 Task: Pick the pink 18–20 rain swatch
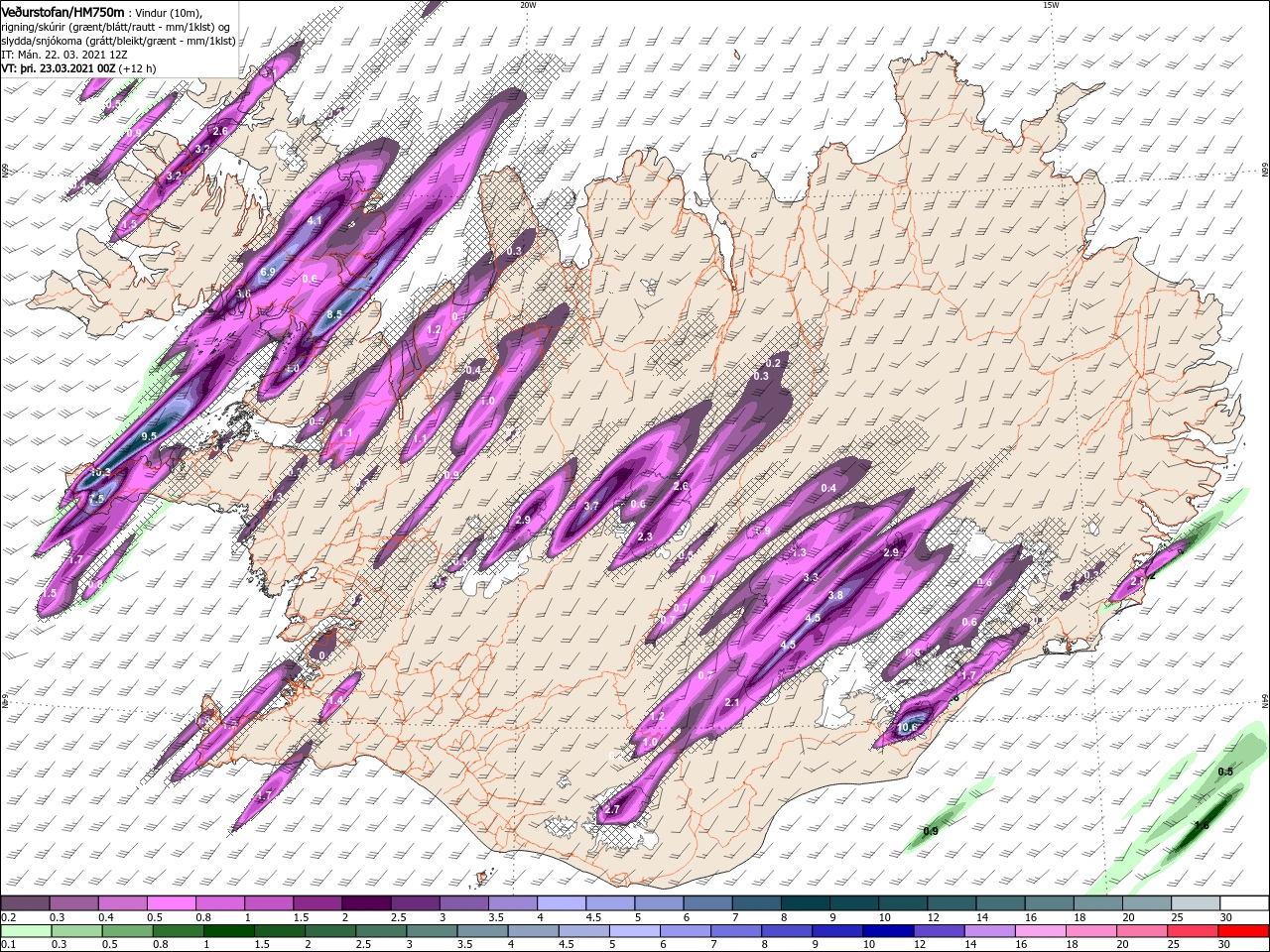1090,931
